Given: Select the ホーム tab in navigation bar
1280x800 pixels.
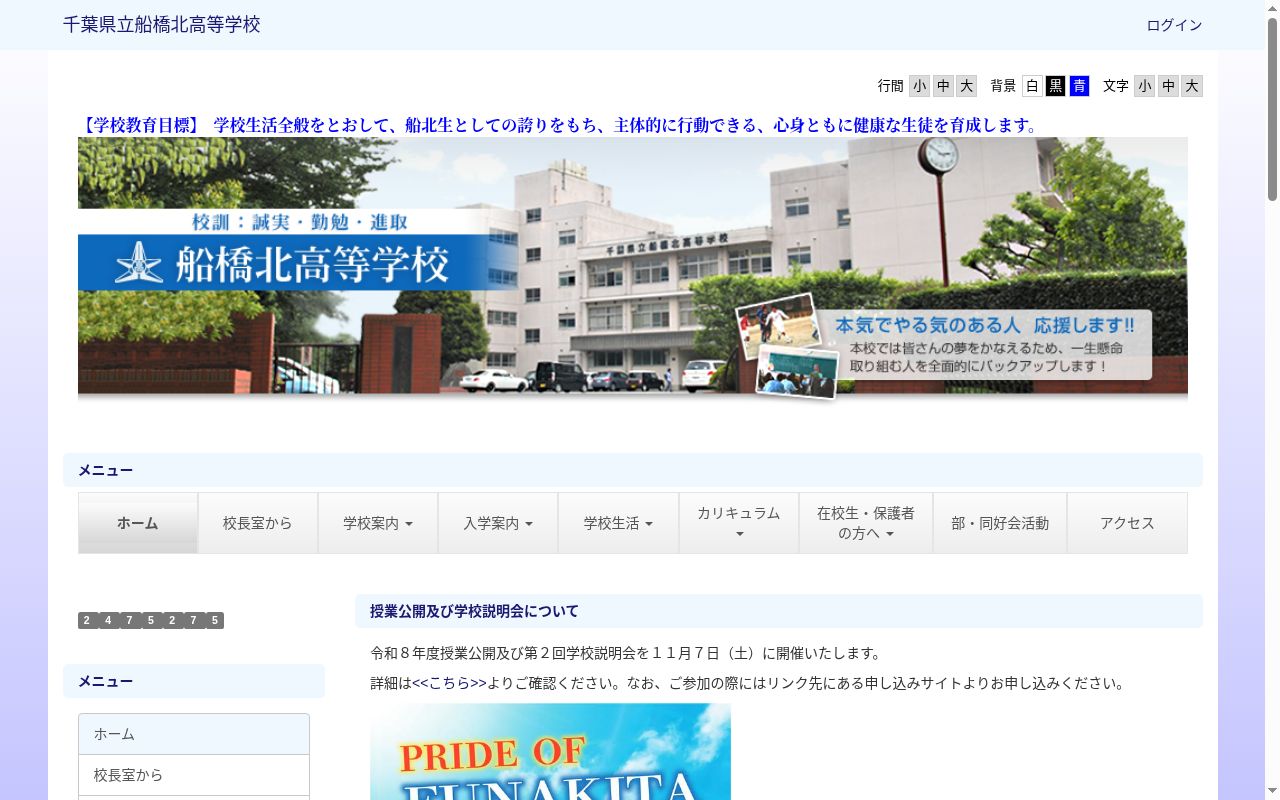Looking at the screenshot, I should click(138, 523).
